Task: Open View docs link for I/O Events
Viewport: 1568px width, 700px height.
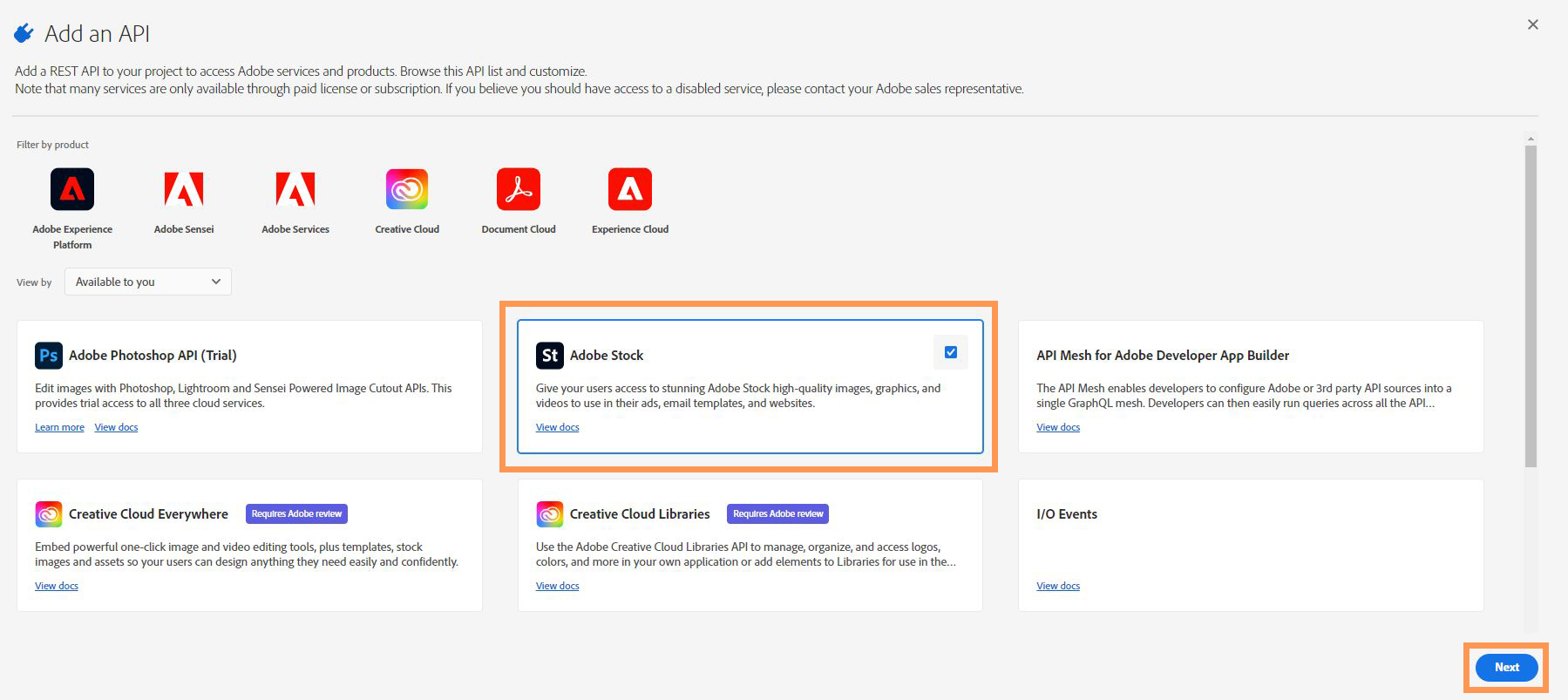Action: (x=1058, y=586)
